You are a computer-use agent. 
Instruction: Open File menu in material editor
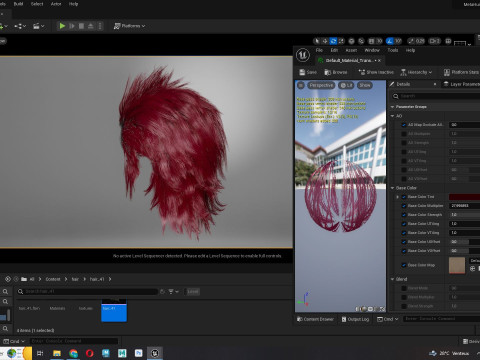pos(319,50)
